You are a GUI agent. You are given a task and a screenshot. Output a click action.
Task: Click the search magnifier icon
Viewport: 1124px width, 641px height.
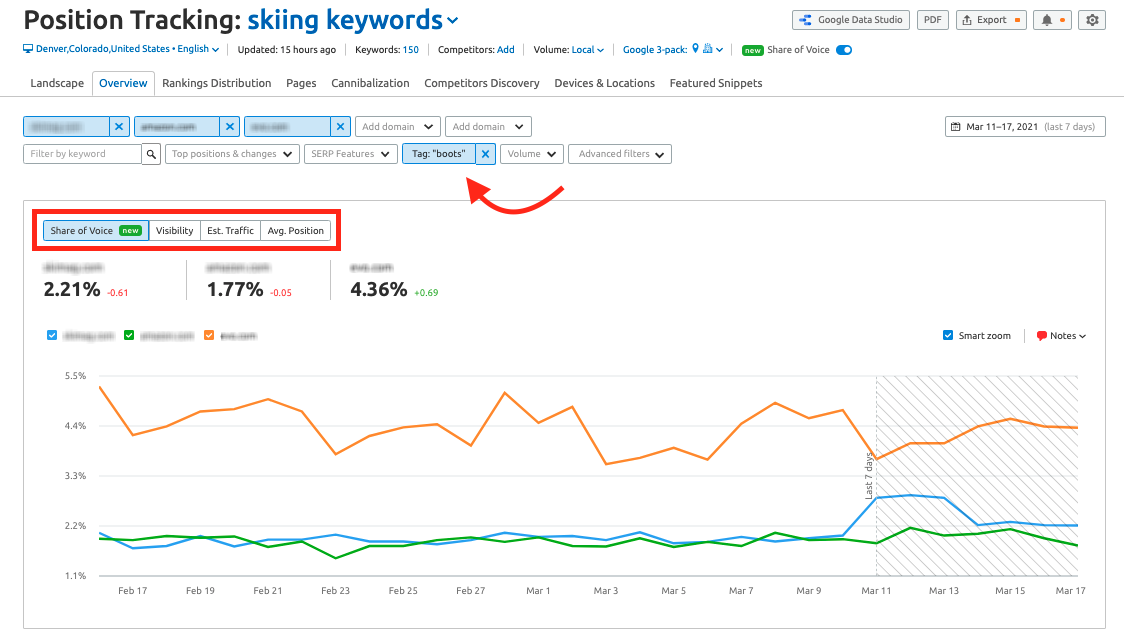coord(151,154)
